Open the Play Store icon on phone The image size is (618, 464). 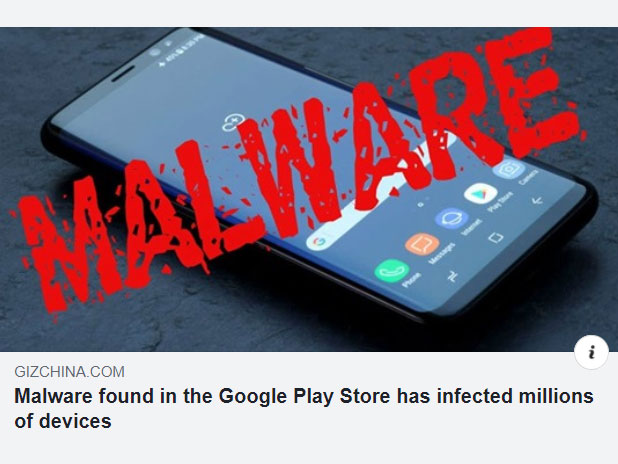click(480, 193)
